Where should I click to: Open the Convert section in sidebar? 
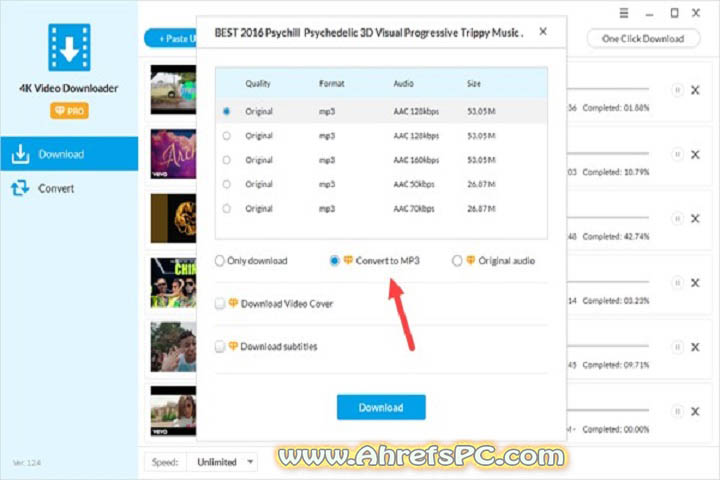[69, 188]
